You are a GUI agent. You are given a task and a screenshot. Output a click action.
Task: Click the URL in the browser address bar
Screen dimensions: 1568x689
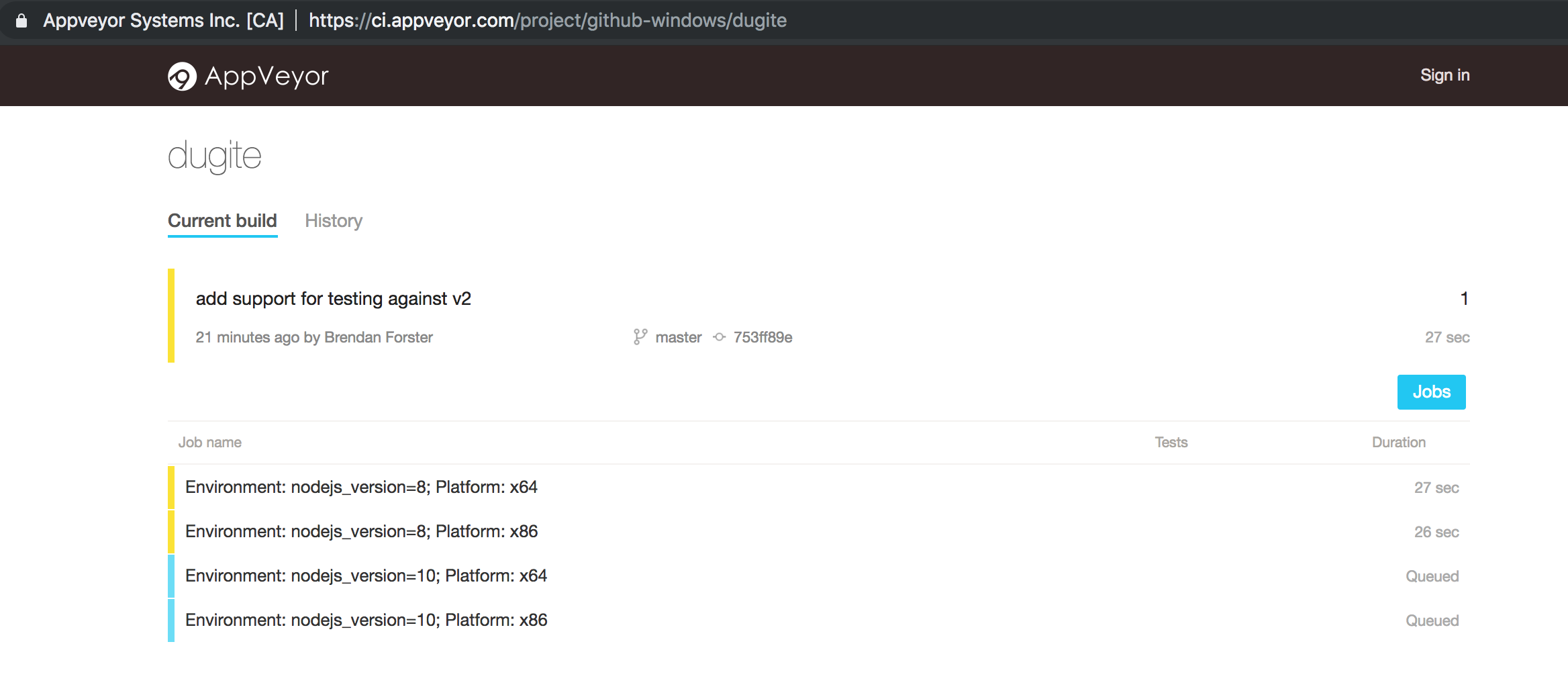548,20
